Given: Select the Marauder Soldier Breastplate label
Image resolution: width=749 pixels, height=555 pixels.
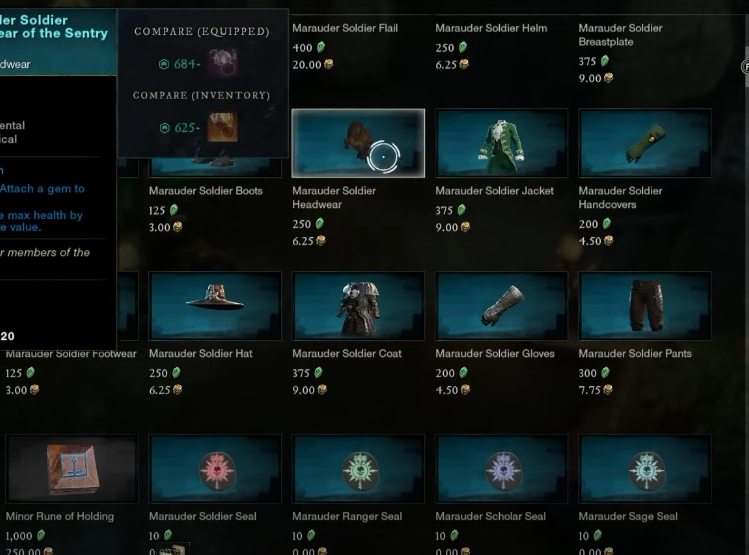Looking at the screenshot, I should tap(620, 35).
